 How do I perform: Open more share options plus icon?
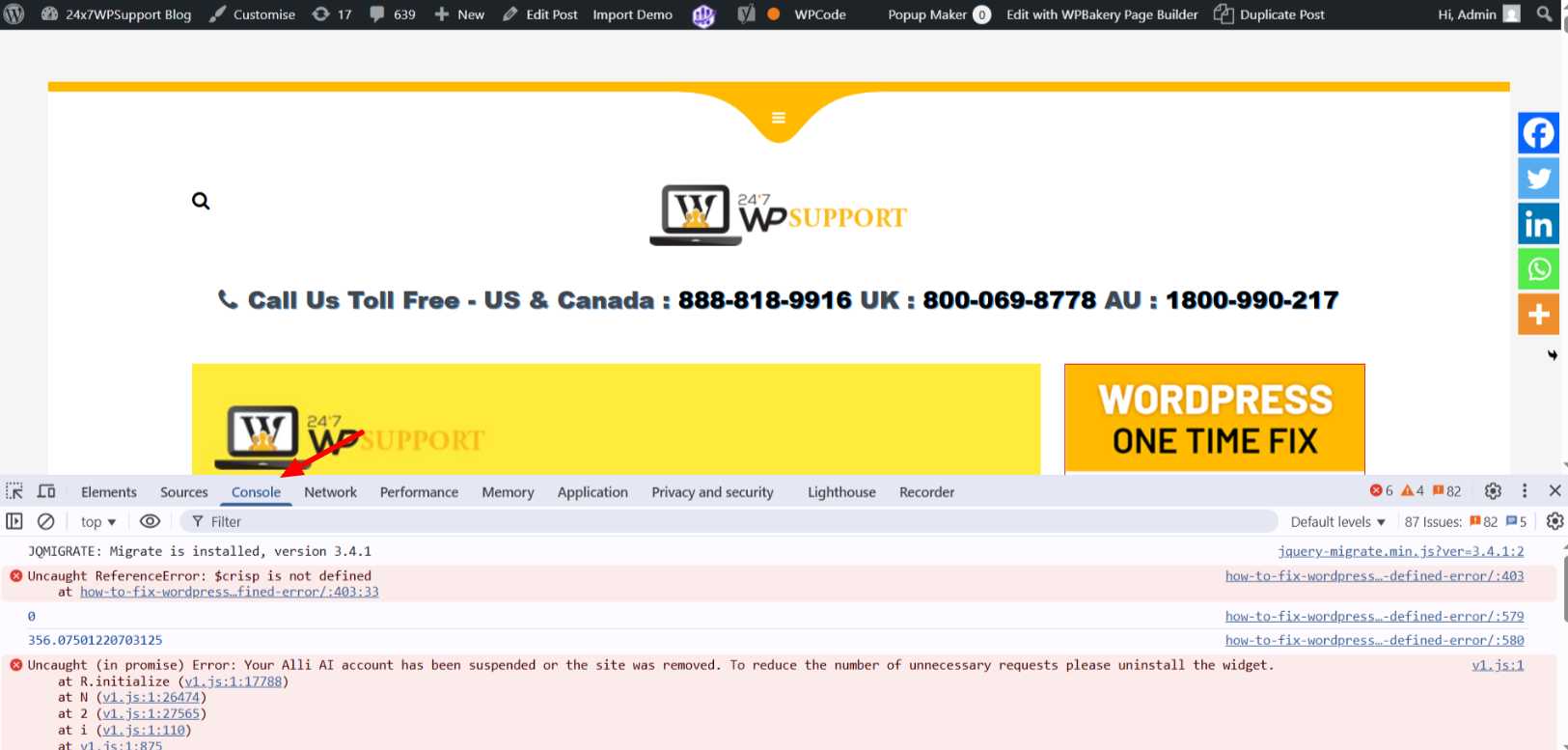pyautogui.click(x=1538, y=315)
